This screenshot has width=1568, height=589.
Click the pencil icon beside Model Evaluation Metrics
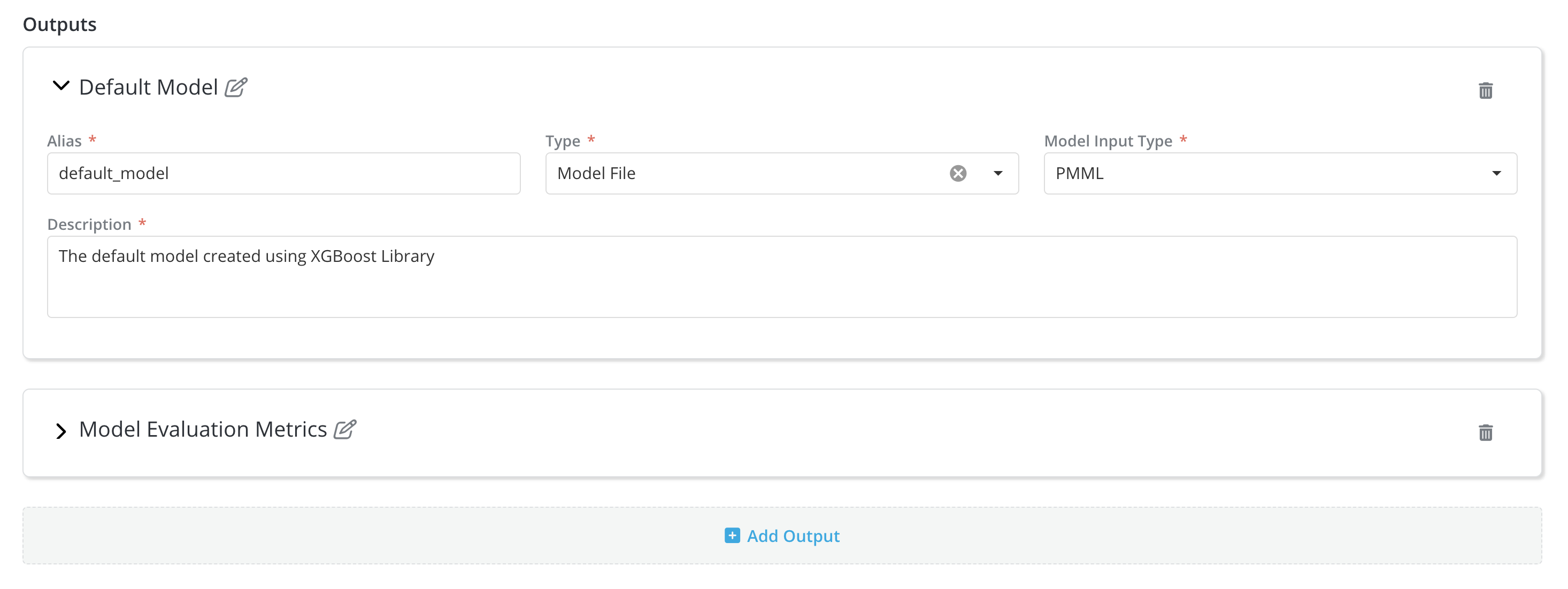pos(344,430)
